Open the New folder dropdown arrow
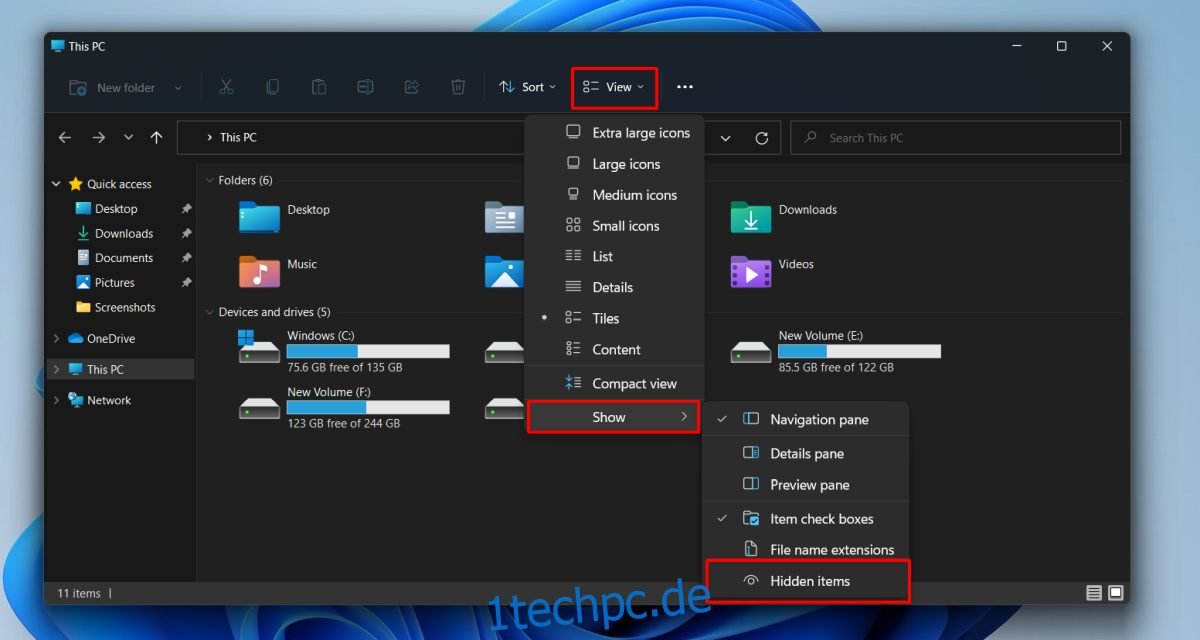This screenshot has height=640, width=1200. tap(178, 88)
